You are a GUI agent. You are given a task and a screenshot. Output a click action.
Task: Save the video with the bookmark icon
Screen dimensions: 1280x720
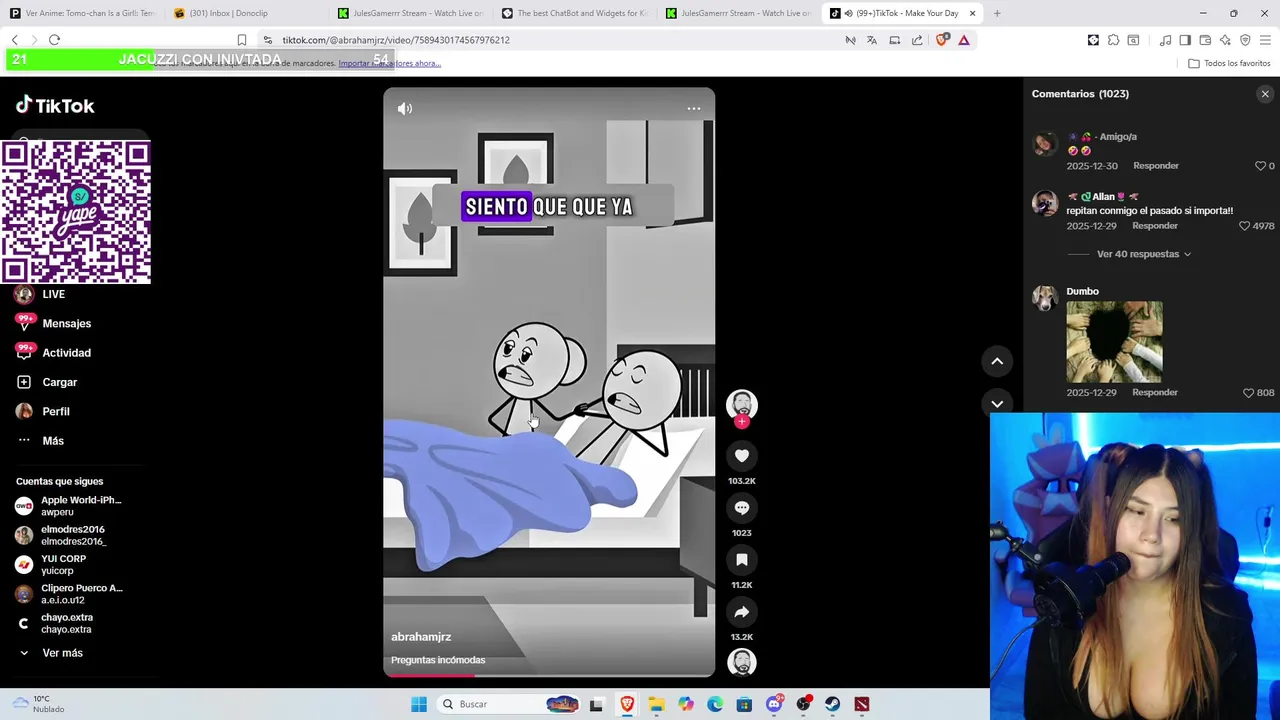click(x=742, y=560)
